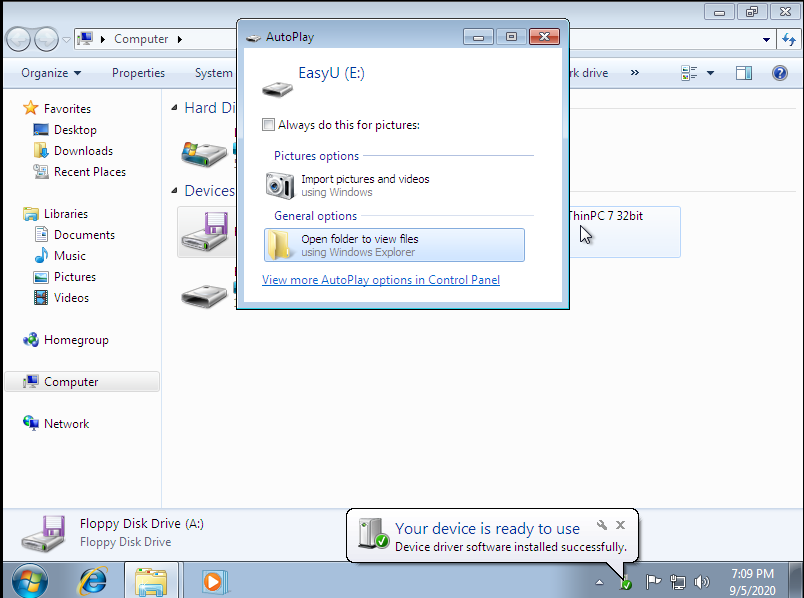This screenshot has height=598, width=804.
Task: Click the network tray icon
Action: (678, 582)
